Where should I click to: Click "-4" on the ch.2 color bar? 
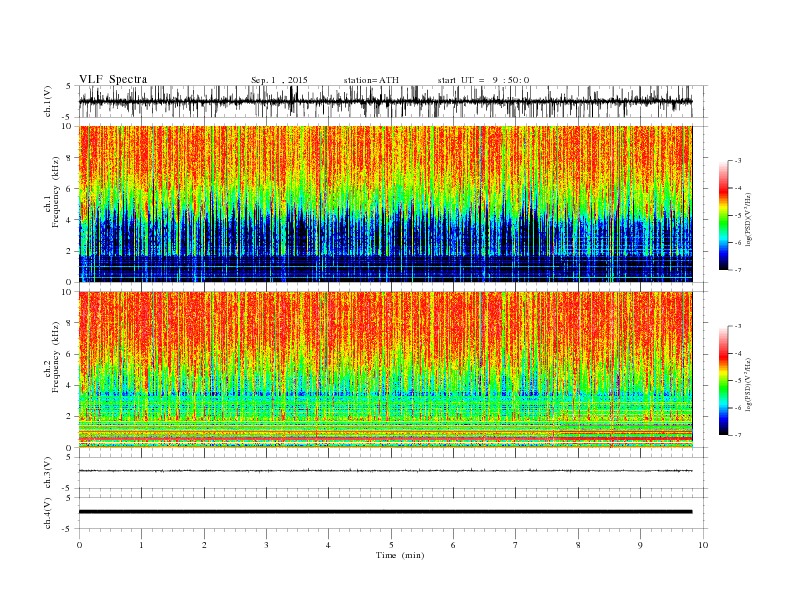pyautogui.click(x=737, y=353)
